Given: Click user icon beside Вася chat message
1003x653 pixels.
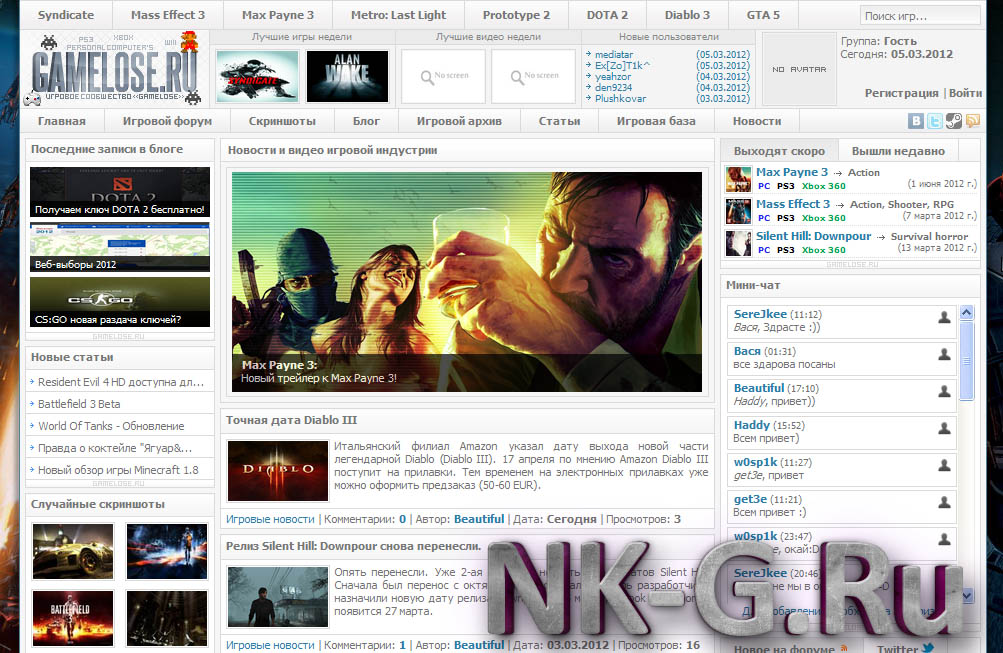Looking at the screenshot, I should (944, 354).
